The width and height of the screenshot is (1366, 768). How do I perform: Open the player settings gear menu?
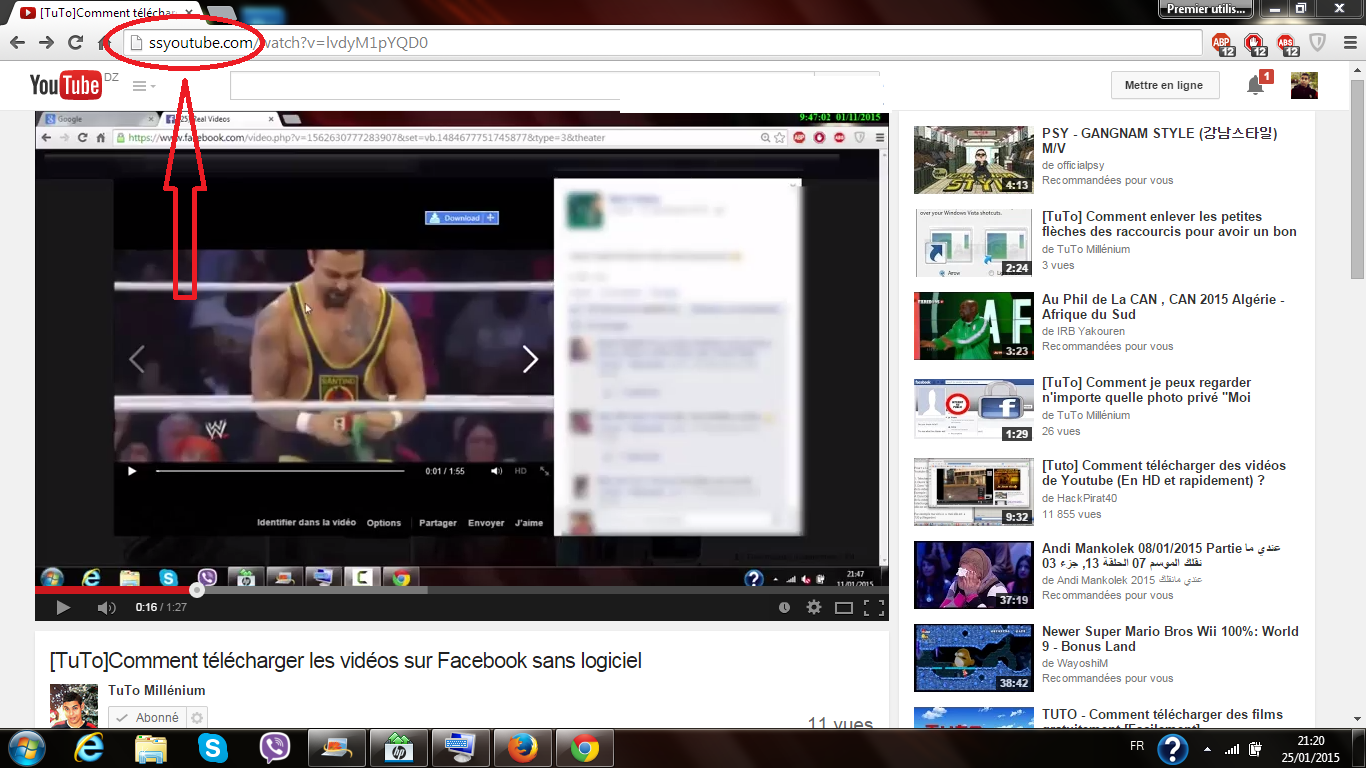(x=814, y=607)
